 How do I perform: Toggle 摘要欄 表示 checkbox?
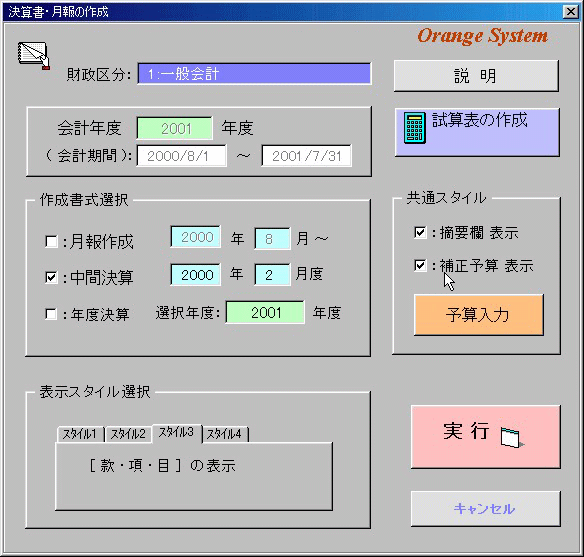(420, 232)
